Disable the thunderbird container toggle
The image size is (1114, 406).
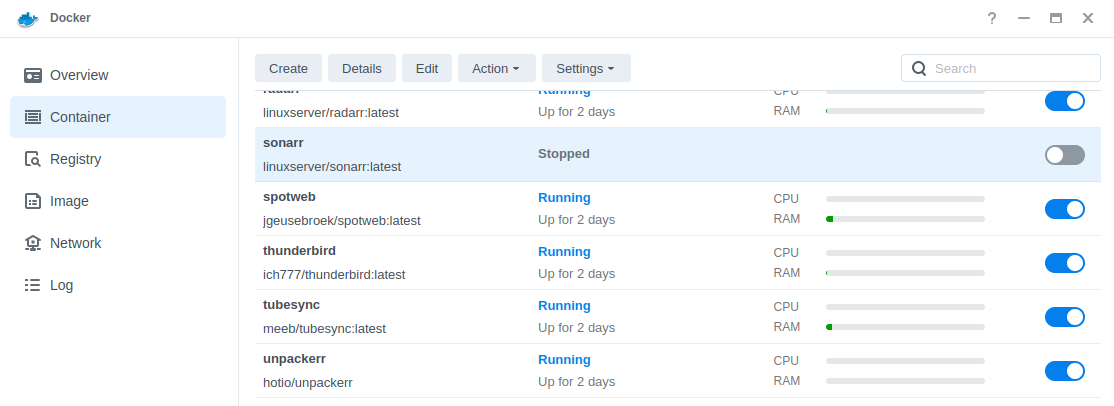pyautogui.click(x=1064, y=263)
